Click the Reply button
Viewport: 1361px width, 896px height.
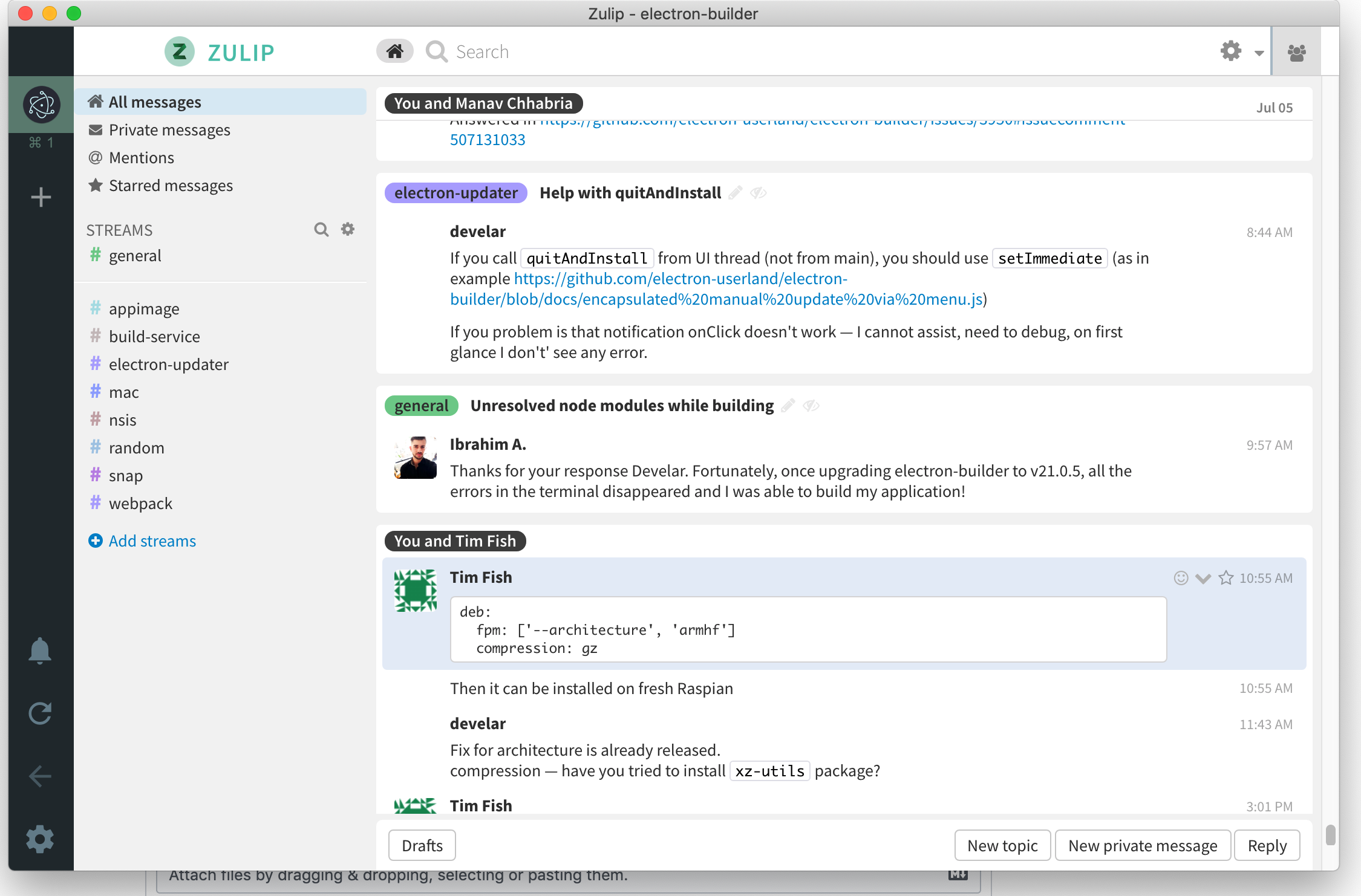point(1267,845)
